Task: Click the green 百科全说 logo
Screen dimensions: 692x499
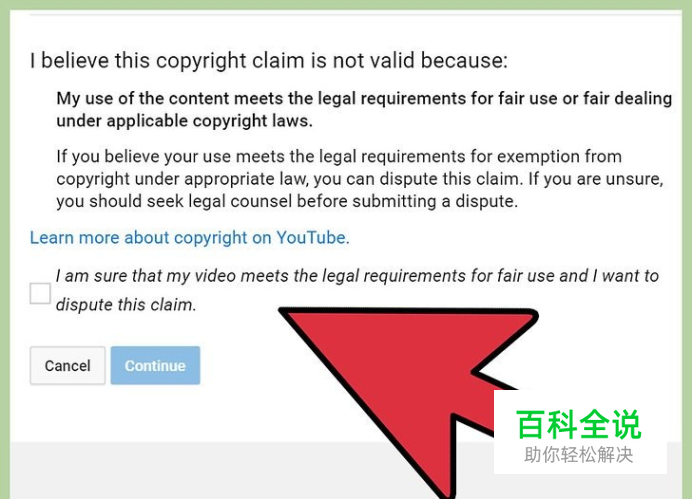Action: pyautogui.click(x=579, y=424)
